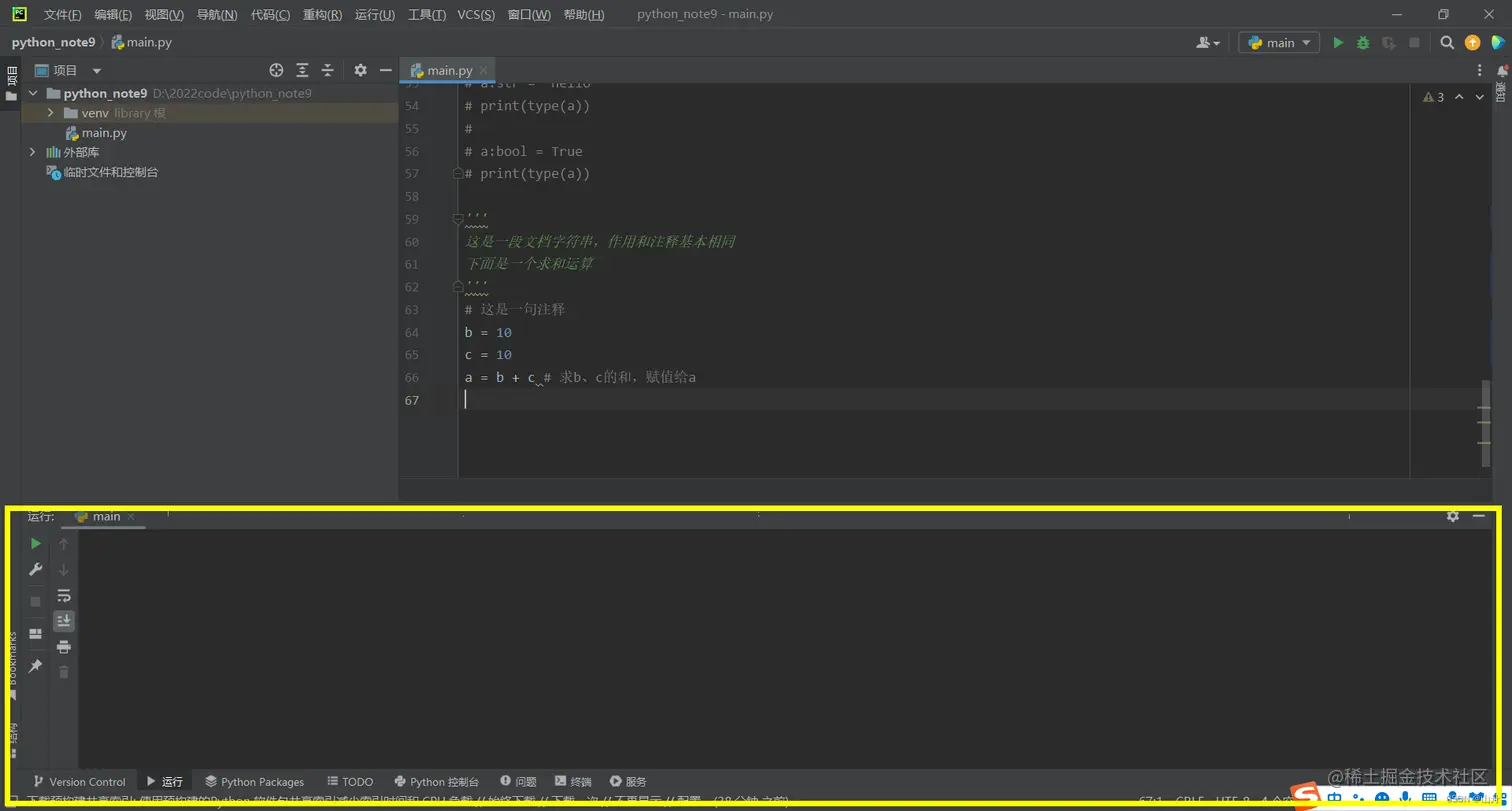Image resolution: width=1512 pixels, height=811 pixels.
Task: Open the Python Packages tool window
Action: (254, 781)
